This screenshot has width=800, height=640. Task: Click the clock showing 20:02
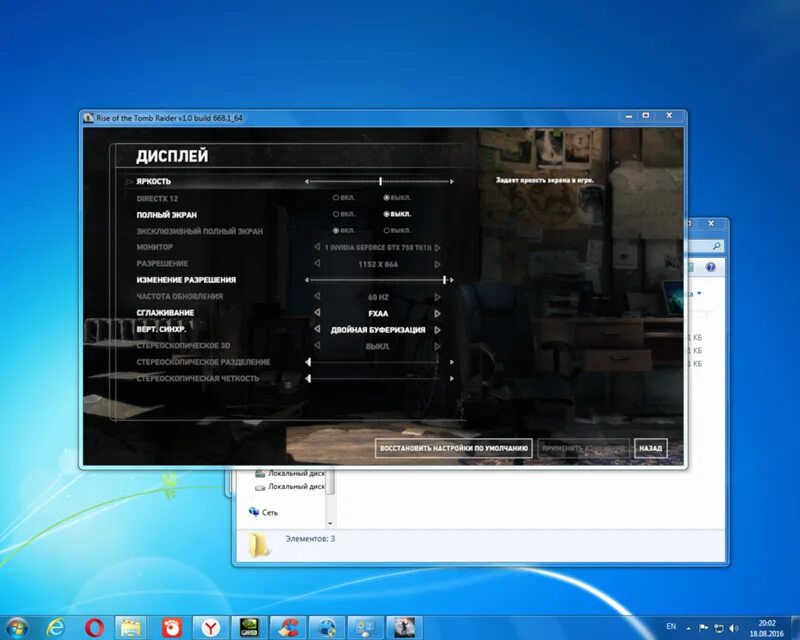(767, 623)
